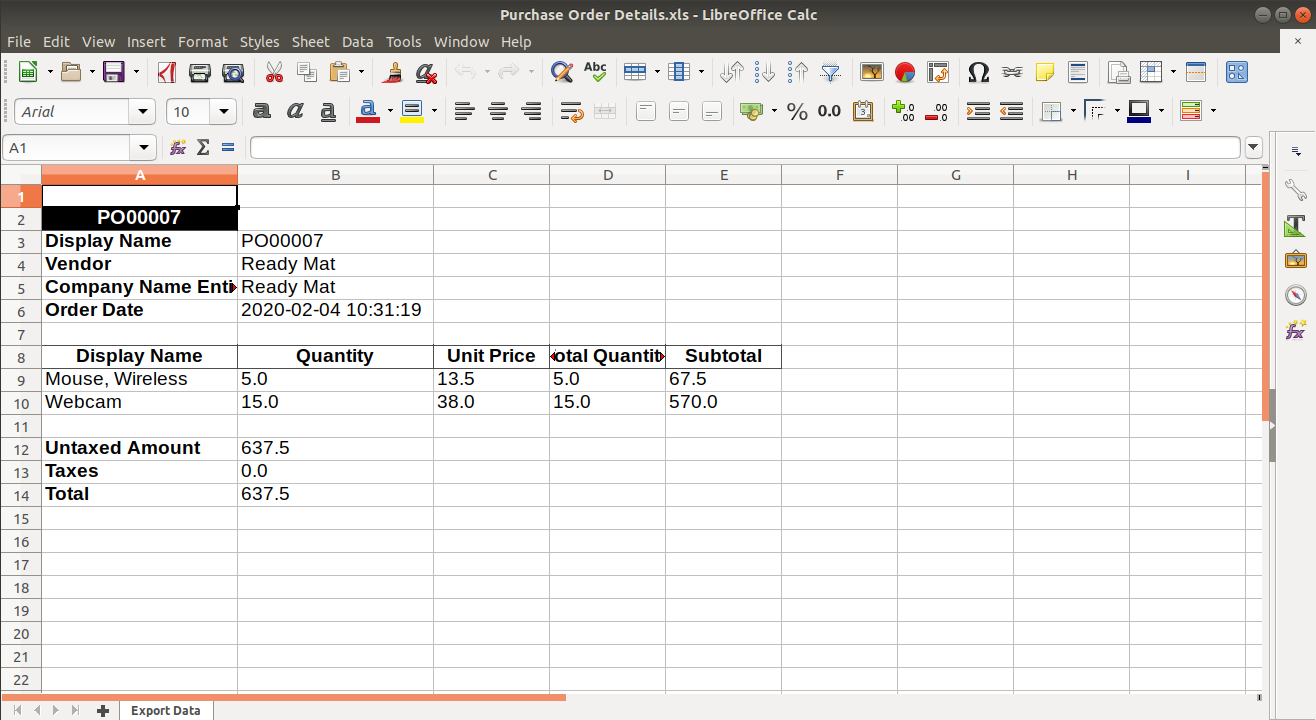Click the formula input line
The height and width of the screenshot is (720, 1316).
pyautogui.click(x=745, y=148)
